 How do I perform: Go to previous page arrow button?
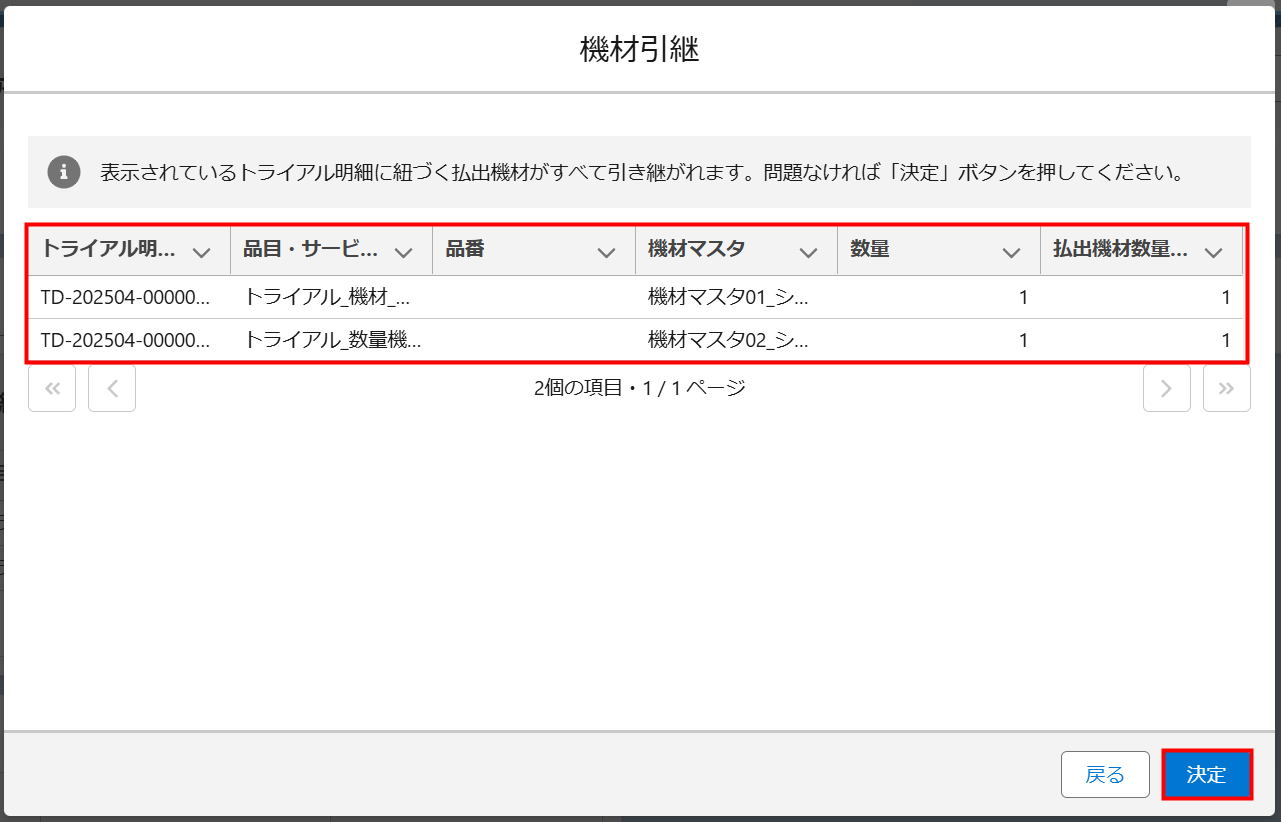pyautogui.click(x=112, y=389)
